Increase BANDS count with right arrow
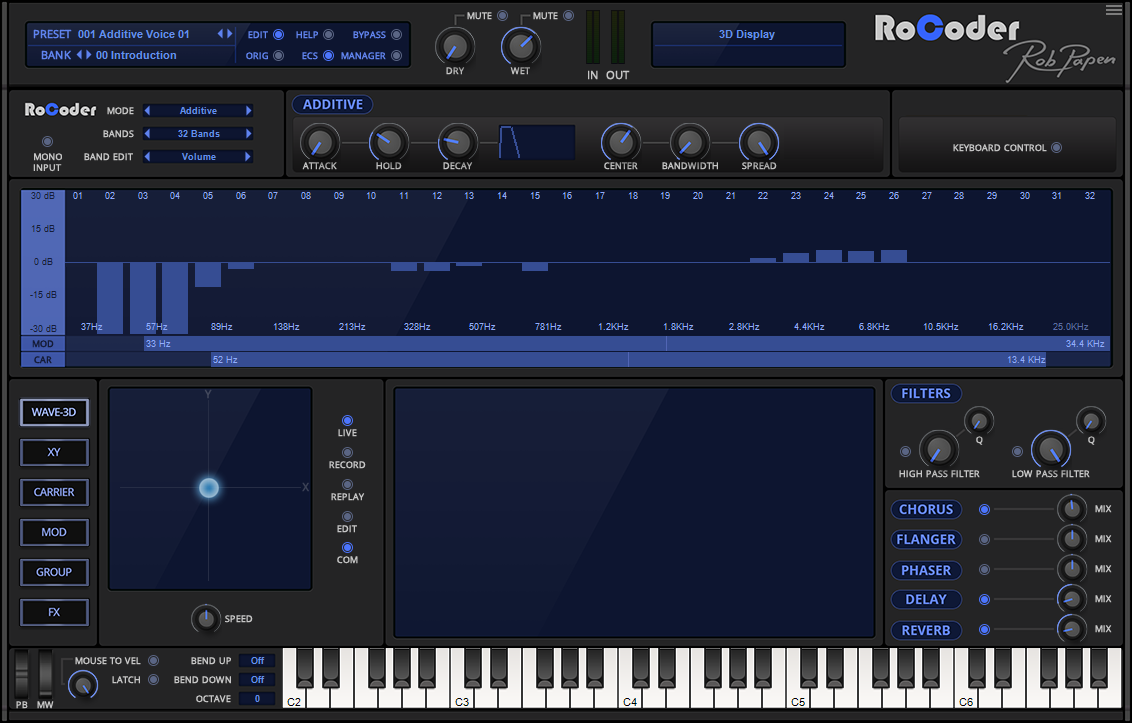Viewport: 1132px width, 723px height. point(248,134)
